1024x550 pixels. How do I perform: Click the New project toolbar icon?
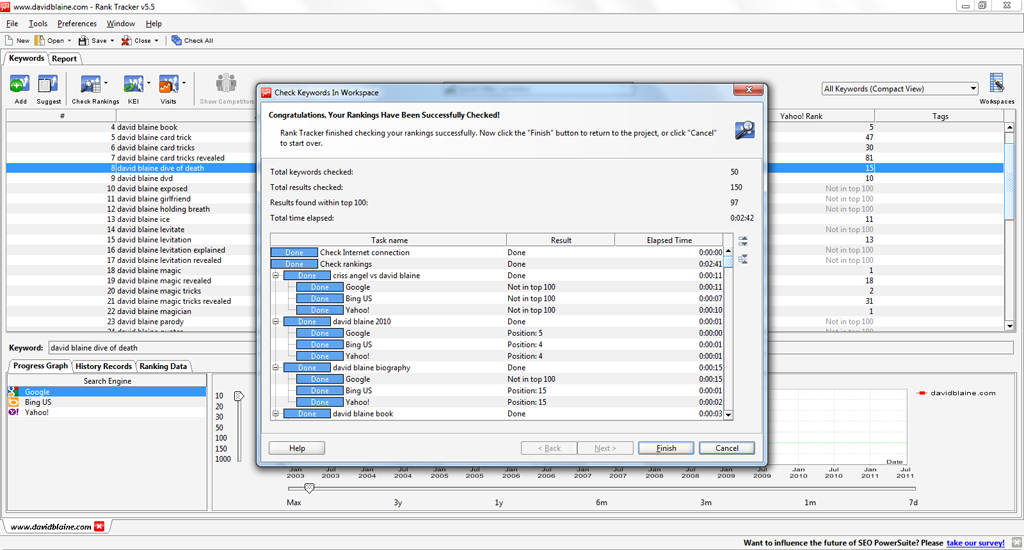9,40
